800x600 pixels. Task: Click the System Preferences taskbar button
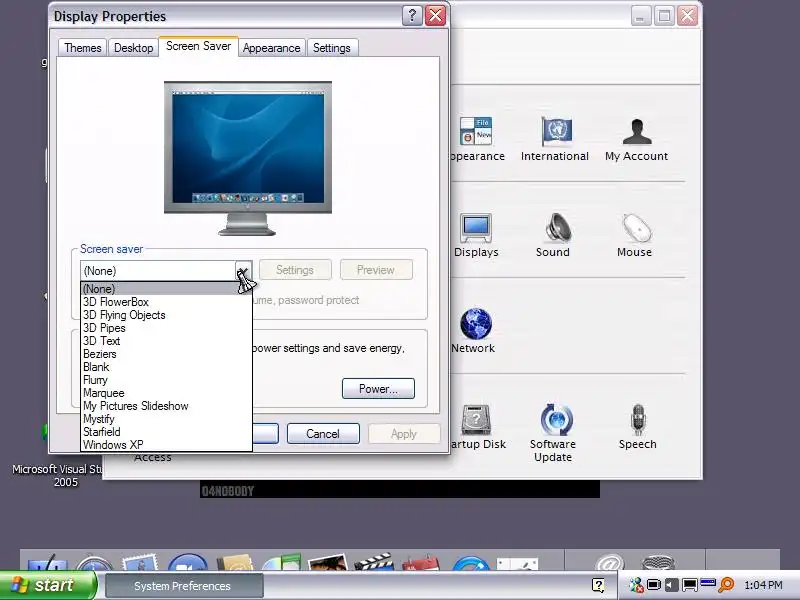tap(184, 586)
